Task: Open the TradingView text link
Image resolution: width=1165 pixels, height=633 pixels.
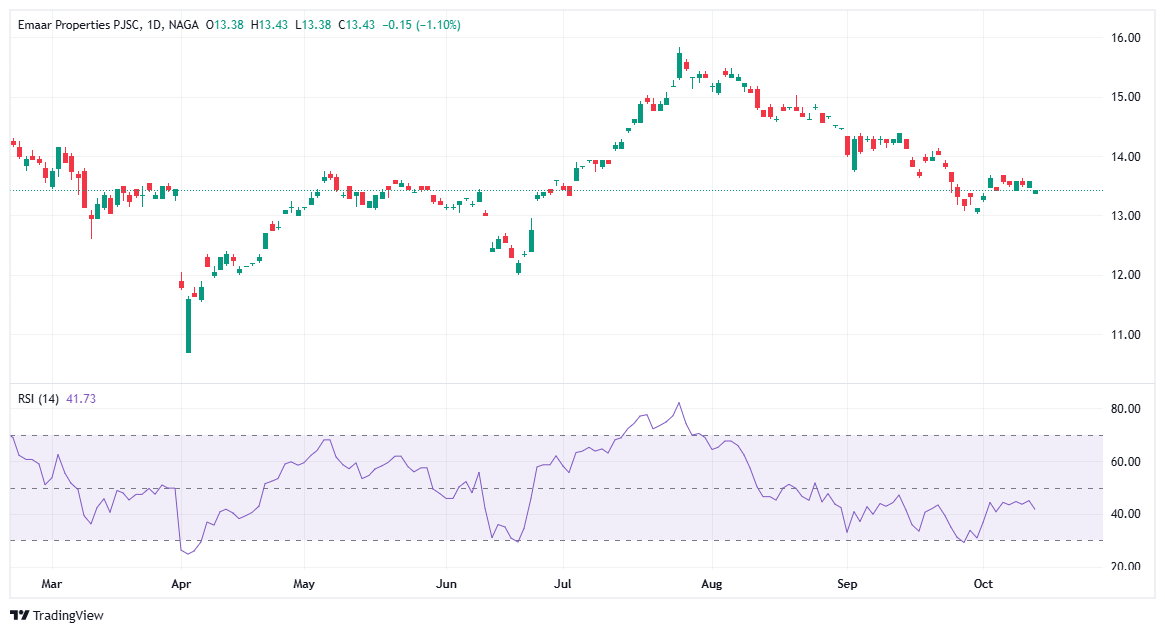Action: [x=68, y=616]
